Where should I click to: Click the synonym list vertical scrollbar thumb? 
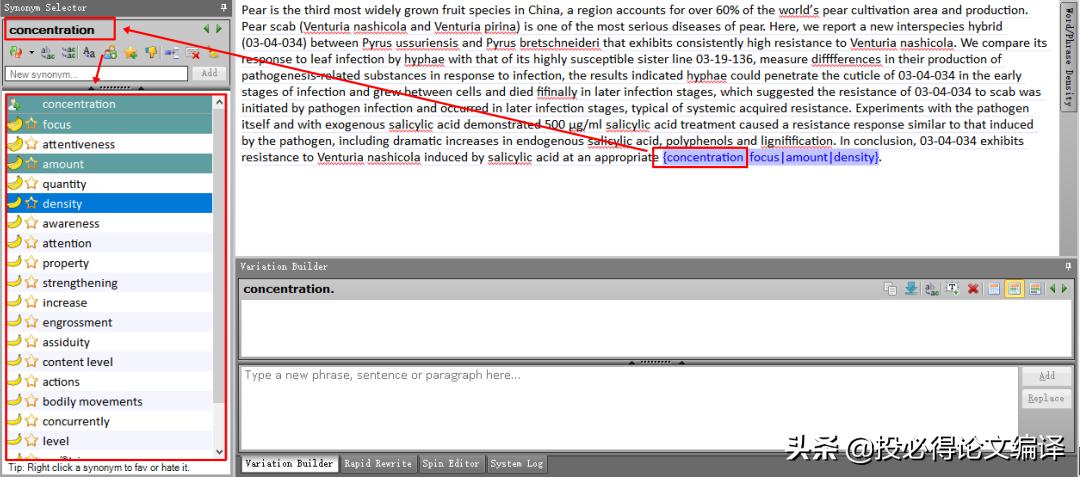pos(219,255)
